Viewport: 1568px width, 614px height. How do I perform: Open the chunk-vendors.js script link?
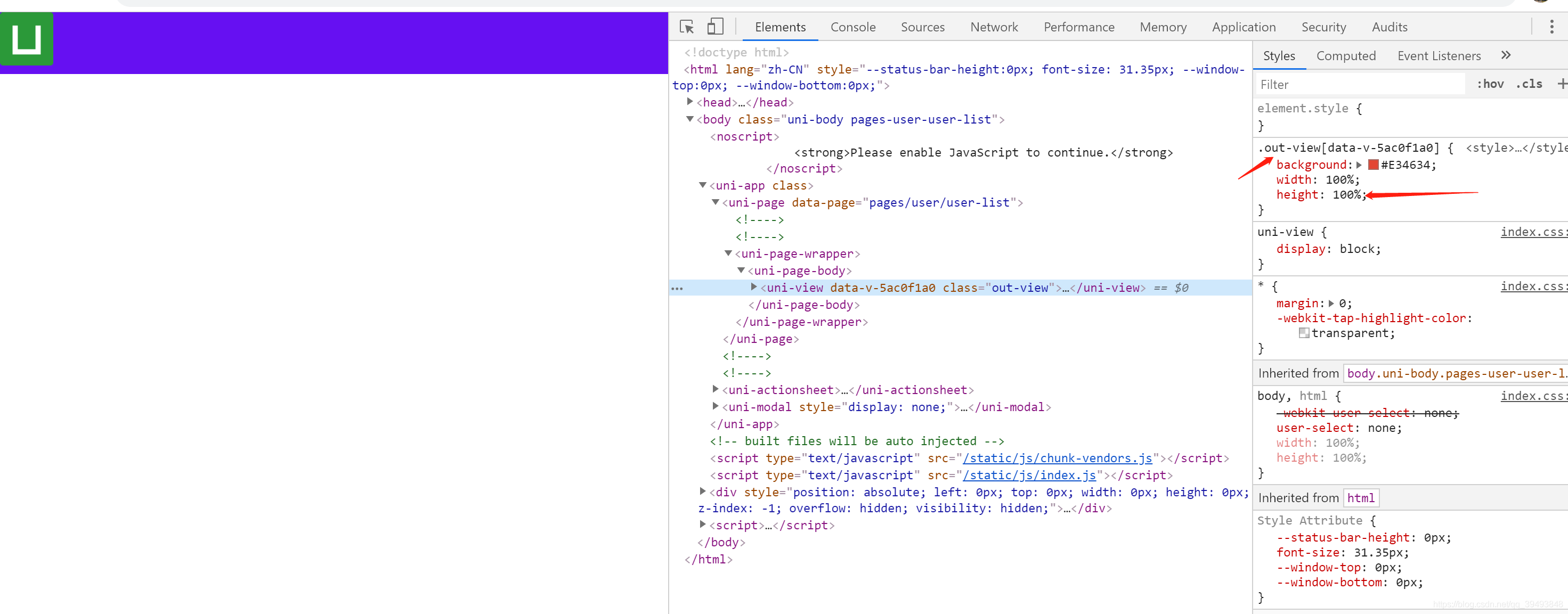(x=1057, y=458)
